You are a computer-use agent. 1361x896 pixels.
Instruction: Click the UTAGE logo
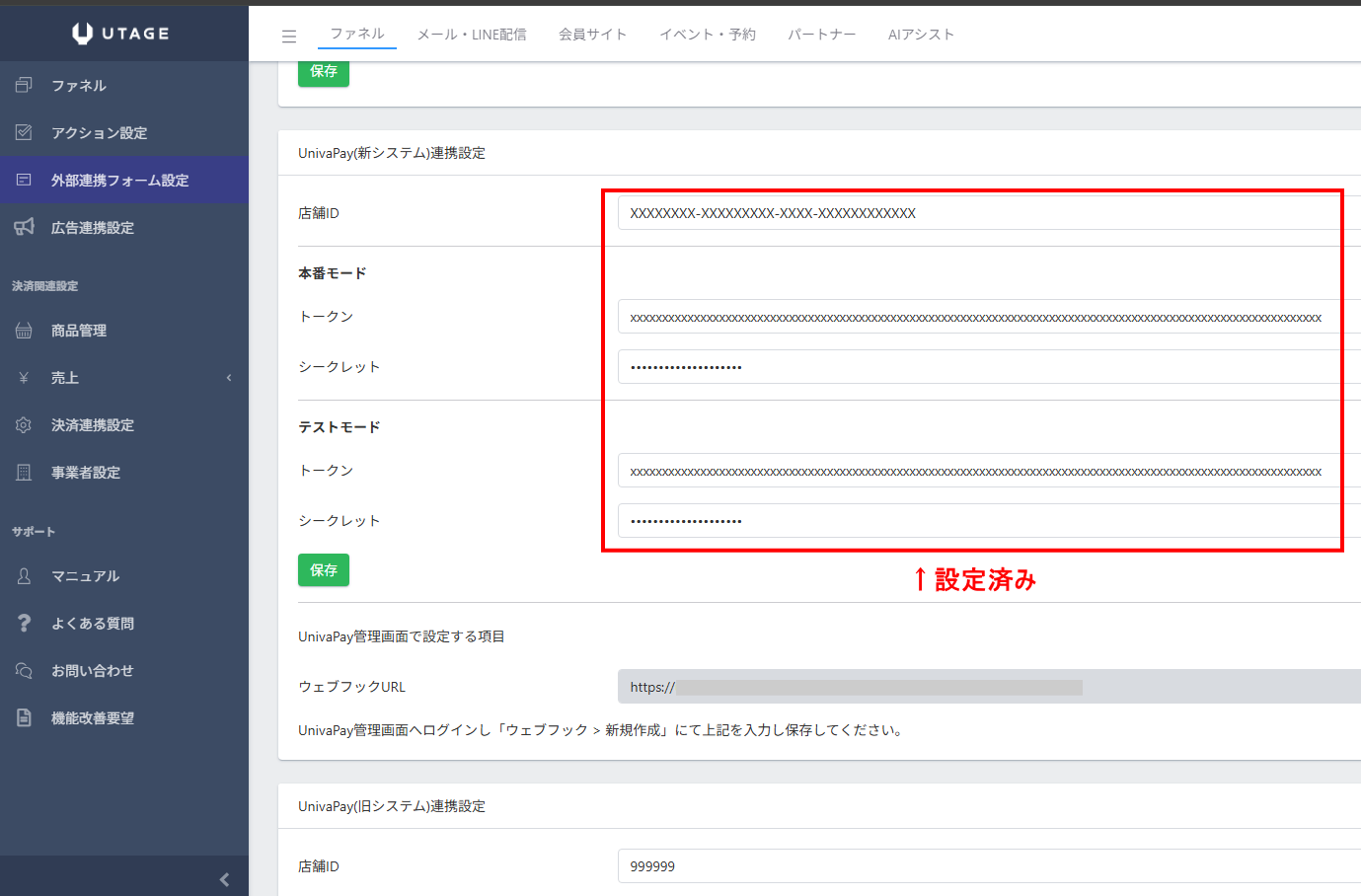point(121,34)
